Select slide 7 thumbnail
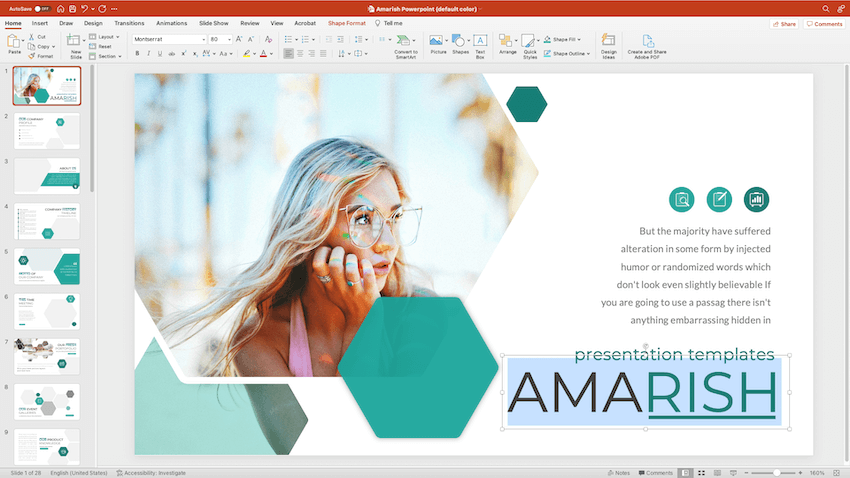Viewport: 850px width, 478px height. coord(47,357)
